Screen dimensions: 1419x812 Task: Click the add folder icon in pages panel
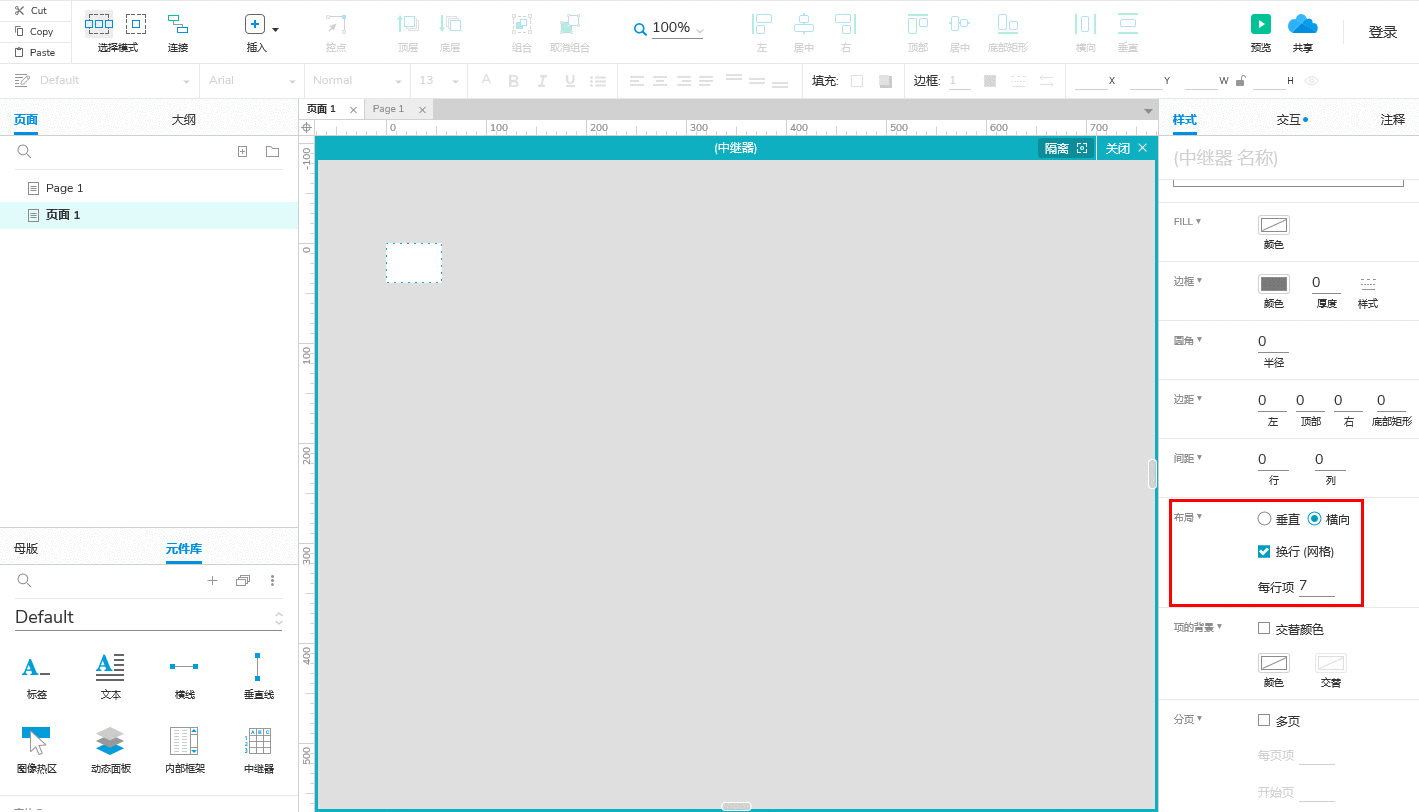[272, 152]
